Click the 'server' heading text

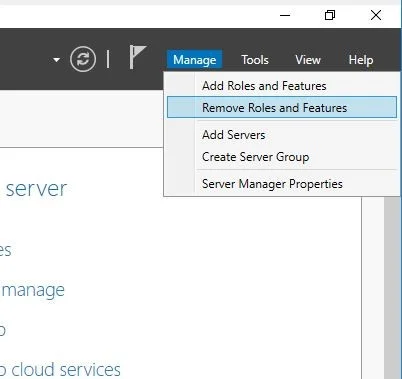37,189
